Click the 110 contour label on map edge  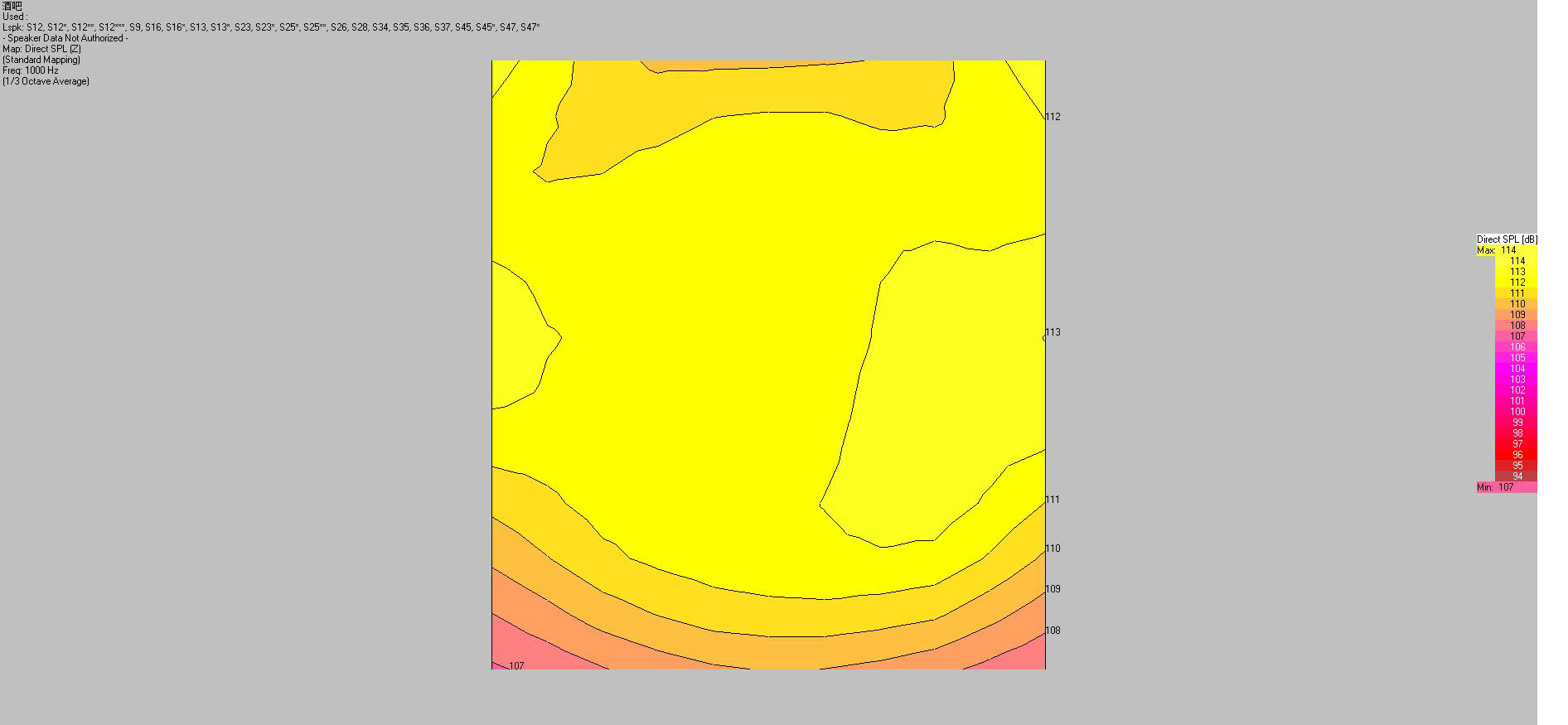point(1053,549)
